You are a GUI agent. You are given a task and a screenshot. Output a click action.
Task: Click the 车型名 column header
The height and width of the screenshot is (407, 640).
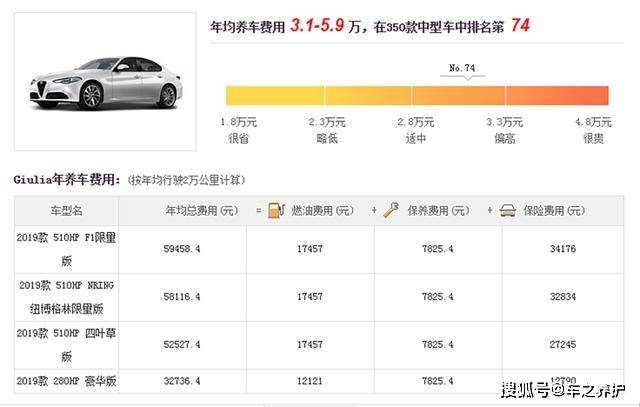[67, 211]
